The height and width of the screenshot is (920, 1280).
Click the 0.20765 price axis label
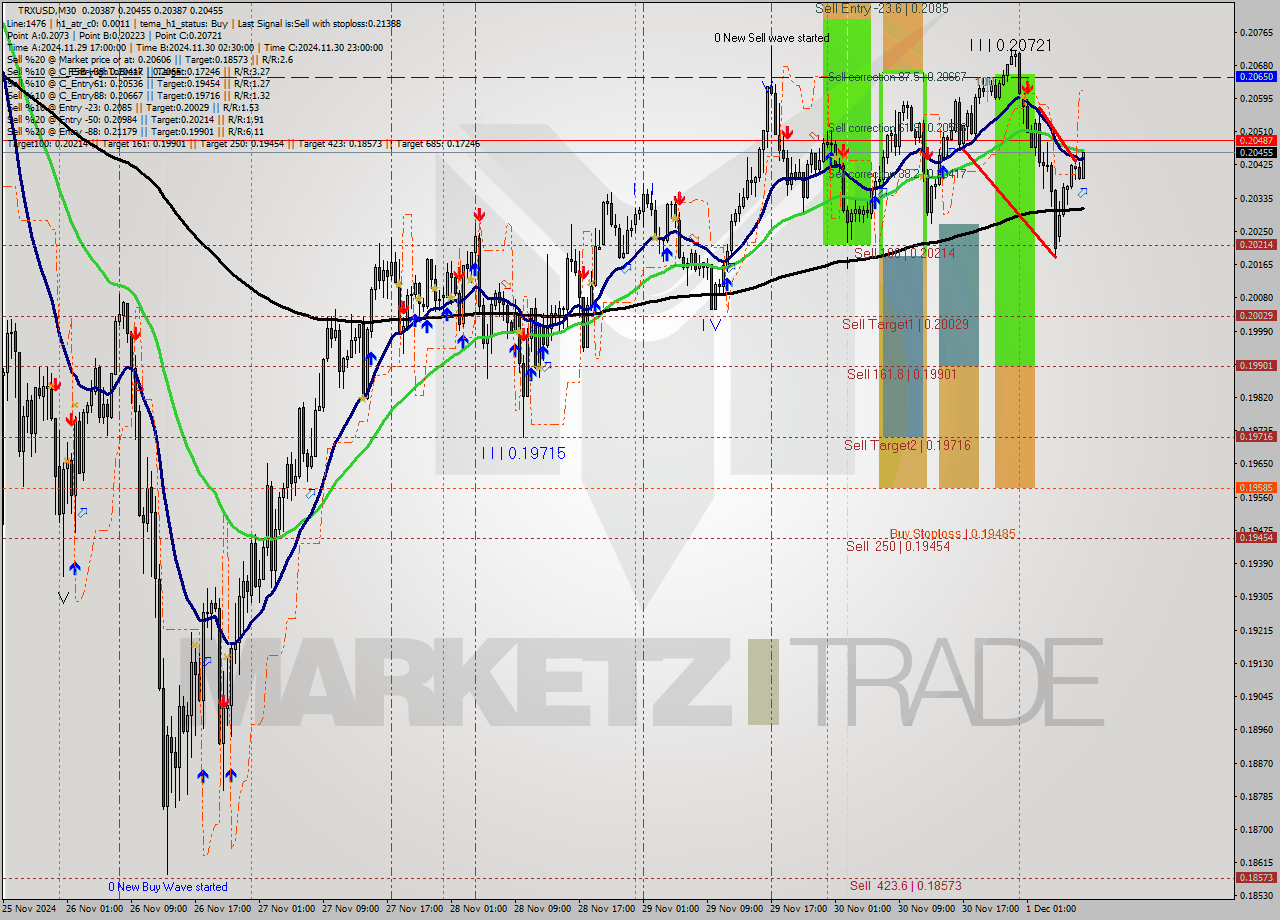point(1256,32)
